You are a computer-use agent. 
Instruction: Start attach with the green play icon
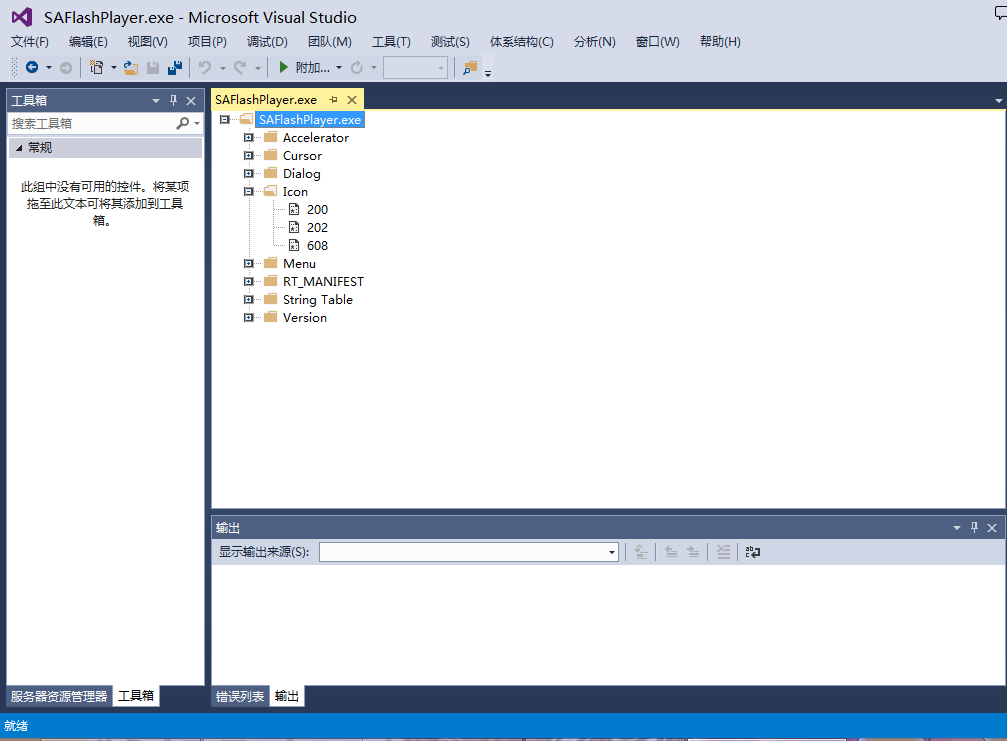click(x=283, y=67)
